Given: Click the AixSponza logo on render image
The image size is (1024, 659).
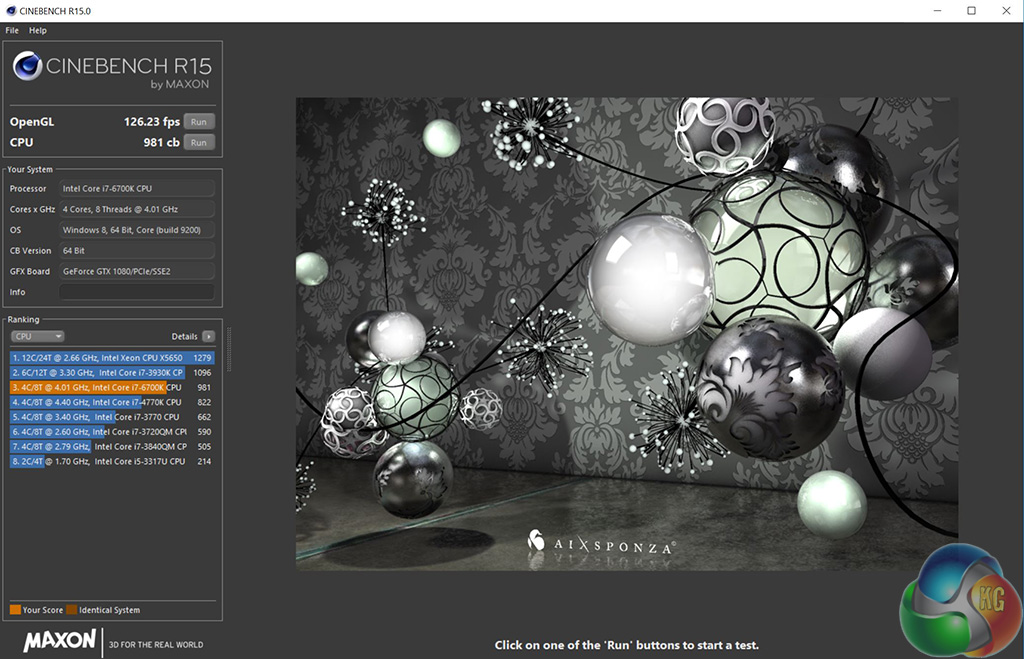Looking at the screenshot, I should point(600,543).
